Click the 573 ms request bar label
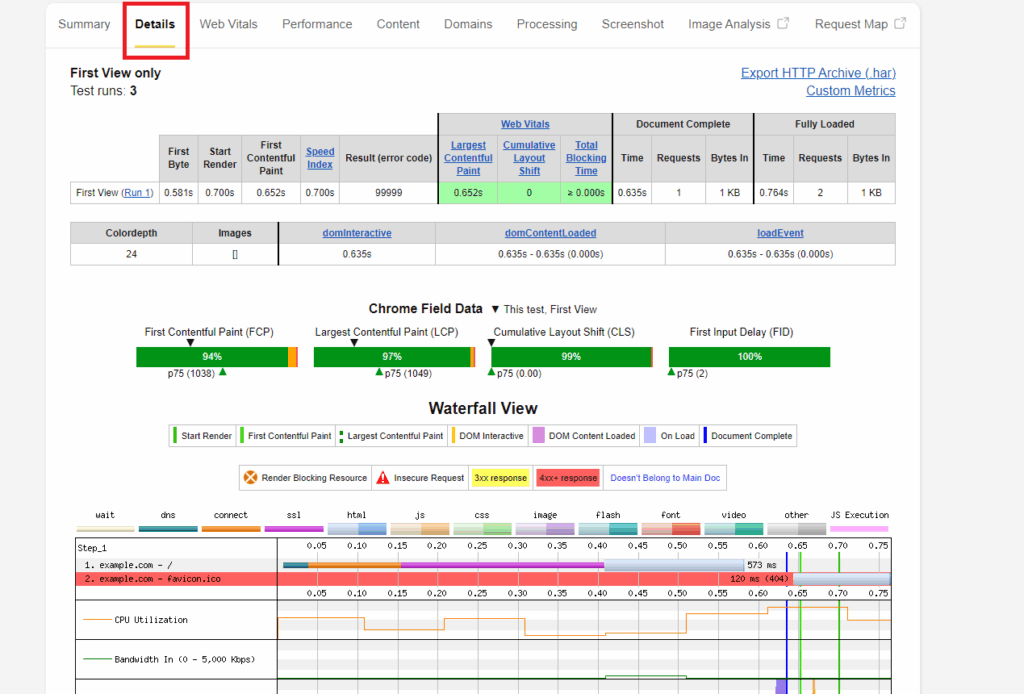 [x=761, y=565]
